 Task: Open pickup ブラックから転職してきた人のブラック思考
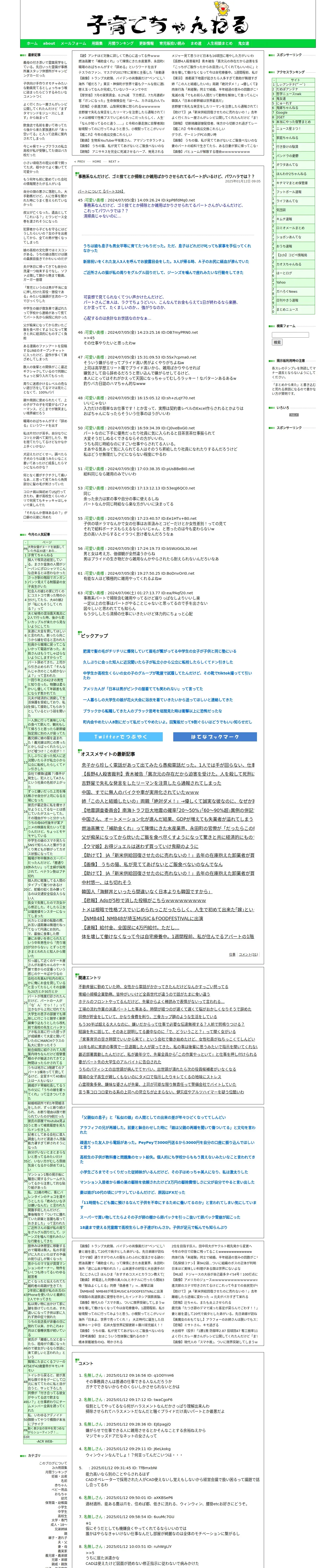point(153,710)
